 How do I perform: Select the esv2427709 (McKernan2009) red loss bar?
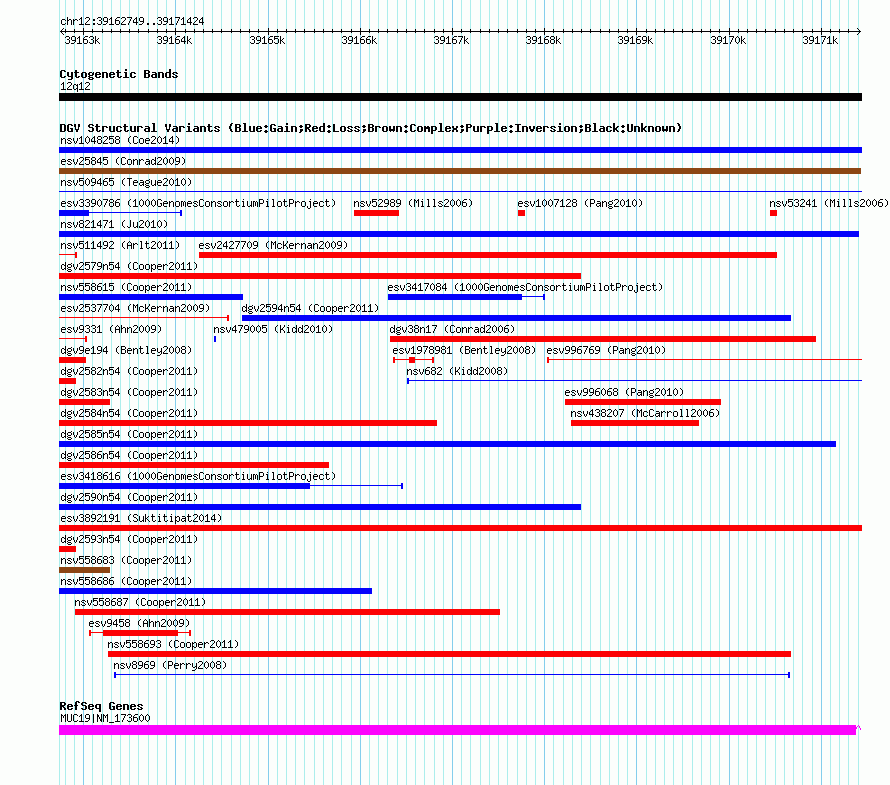(488, 255)
